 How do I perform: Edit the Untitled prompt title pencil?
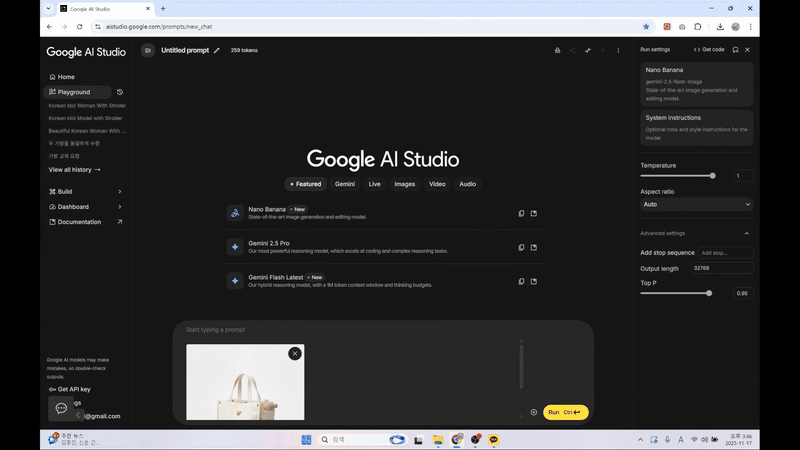[x=217, y=50]
